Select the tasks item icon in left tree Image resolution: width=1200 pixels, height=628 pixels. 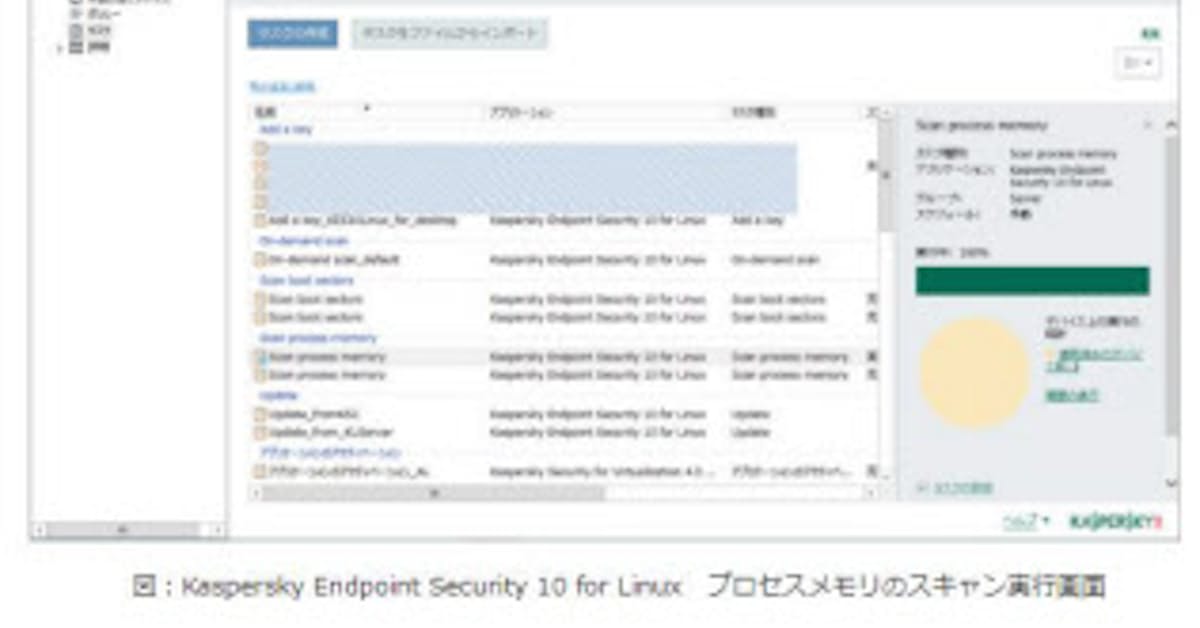(77, 30)
